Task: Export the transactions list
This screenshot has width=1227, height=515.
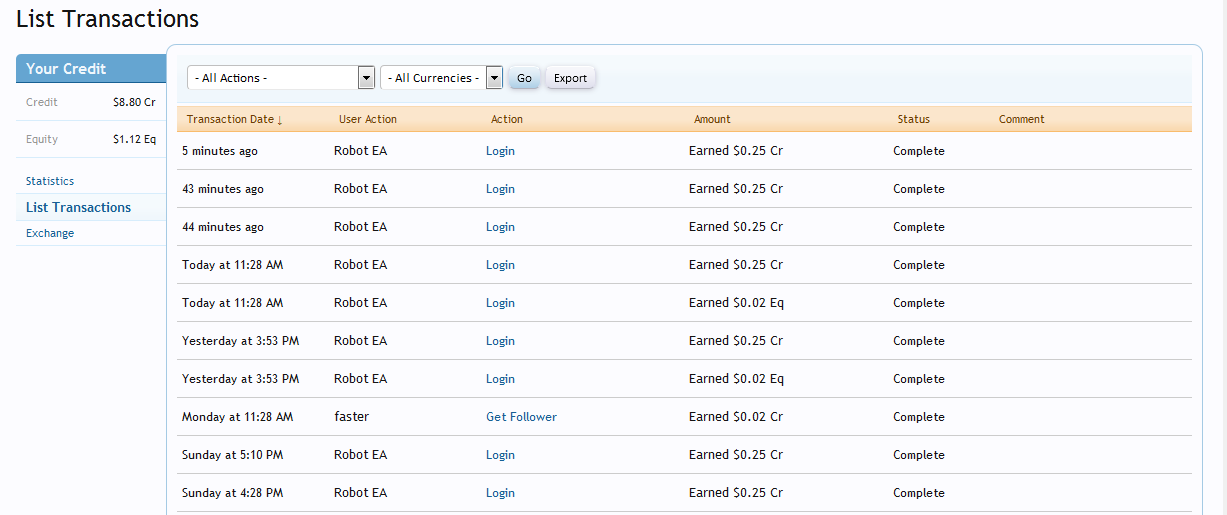Action: point(570,78)
